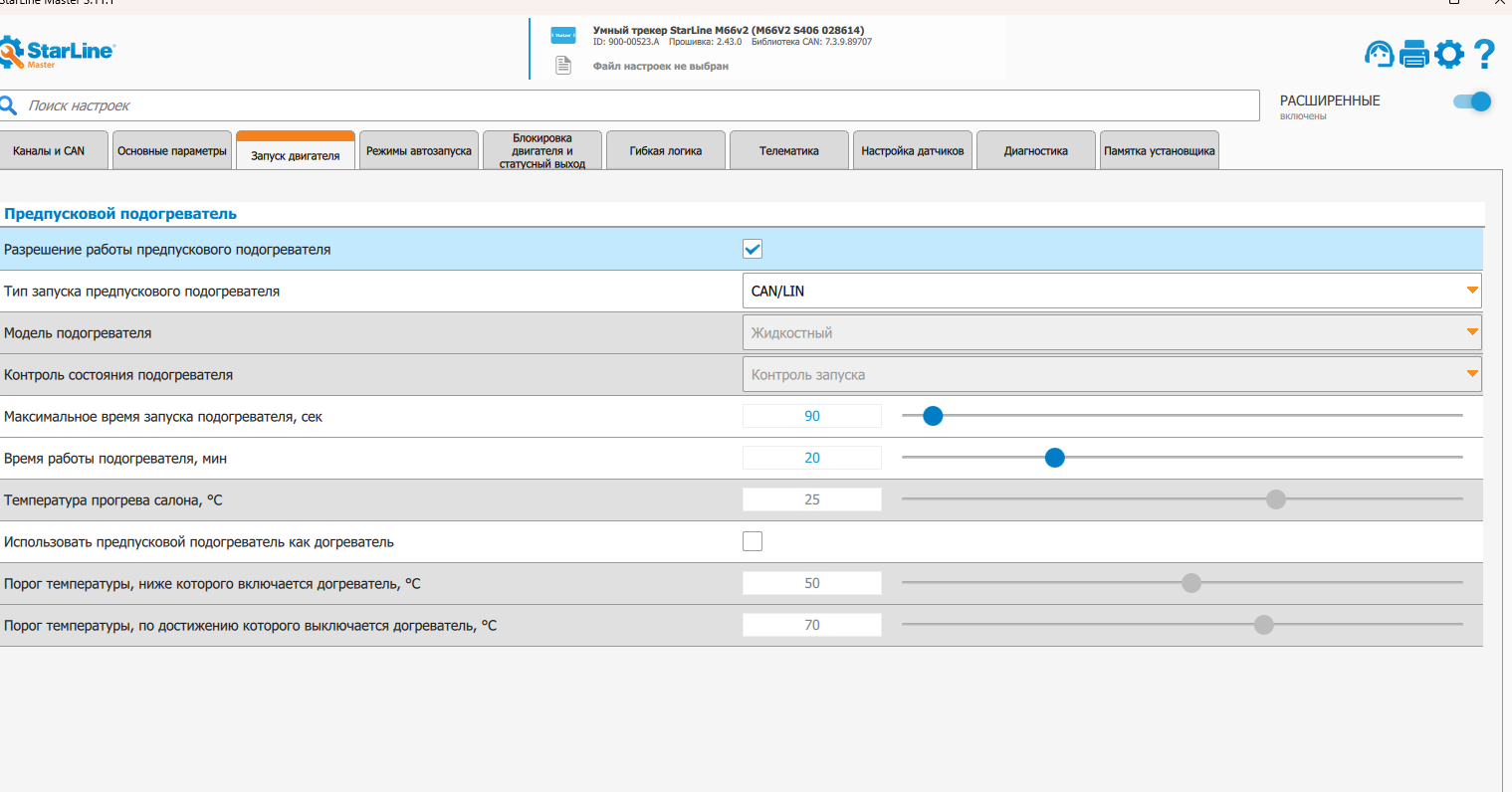The height and width of the screenshot is (792, 1512).
Task: Enable using pre-heater as догреватель checkbox
Action: point(753,541)
